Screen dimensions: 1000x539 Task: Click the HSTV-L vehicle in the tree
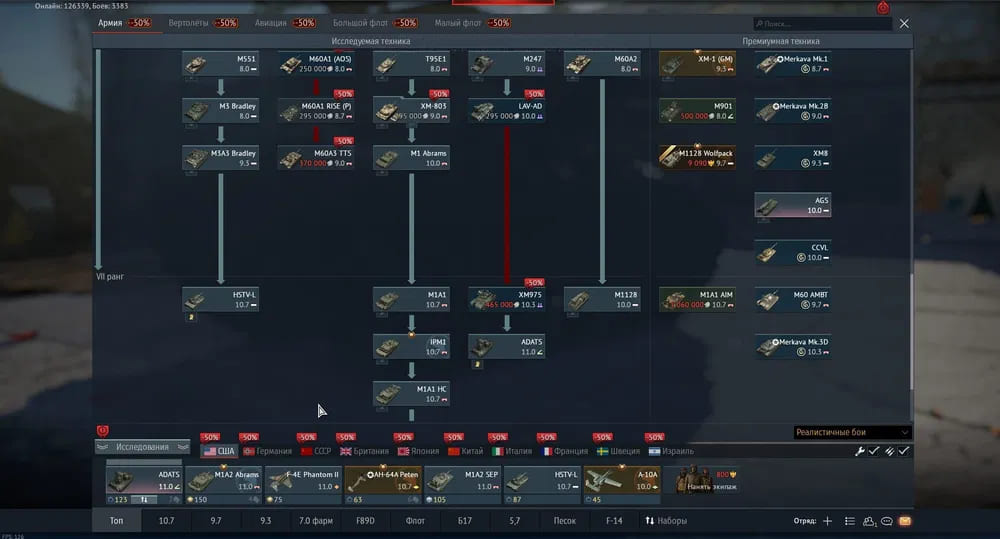[x=220, y=299]
